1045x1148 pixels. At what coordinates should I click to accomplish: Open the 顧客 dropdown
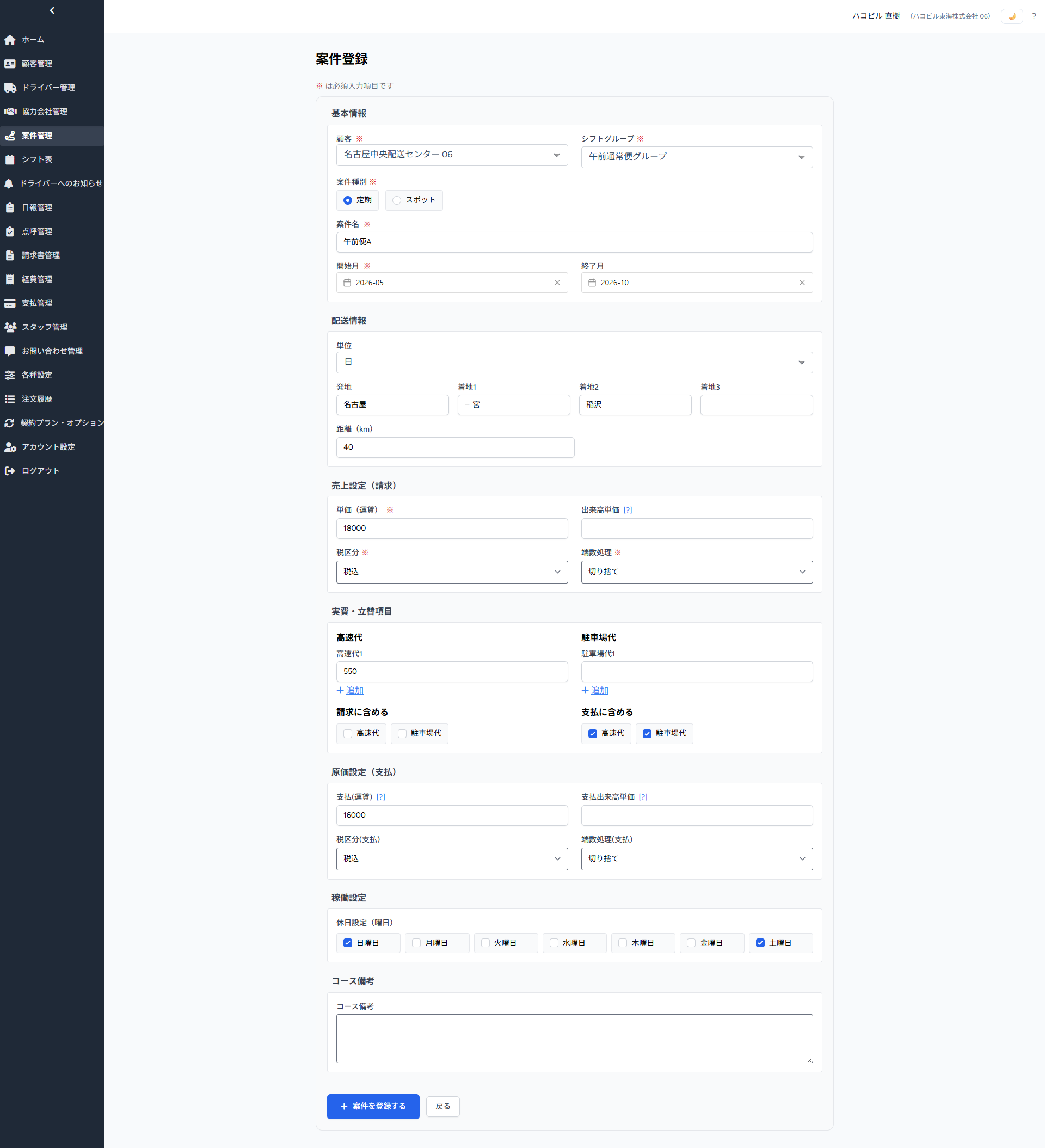coord(452,155)
